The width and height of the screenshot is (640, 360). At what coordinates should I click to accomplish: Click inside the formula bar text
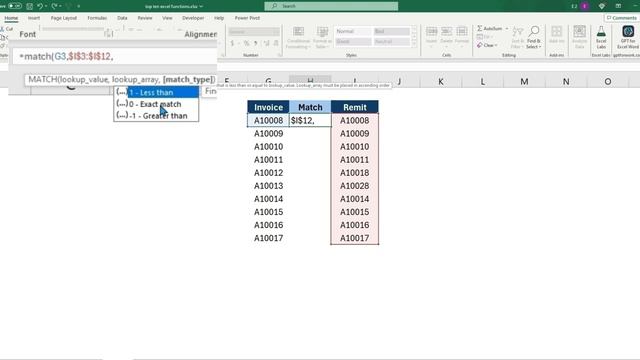tap(67, 56)
